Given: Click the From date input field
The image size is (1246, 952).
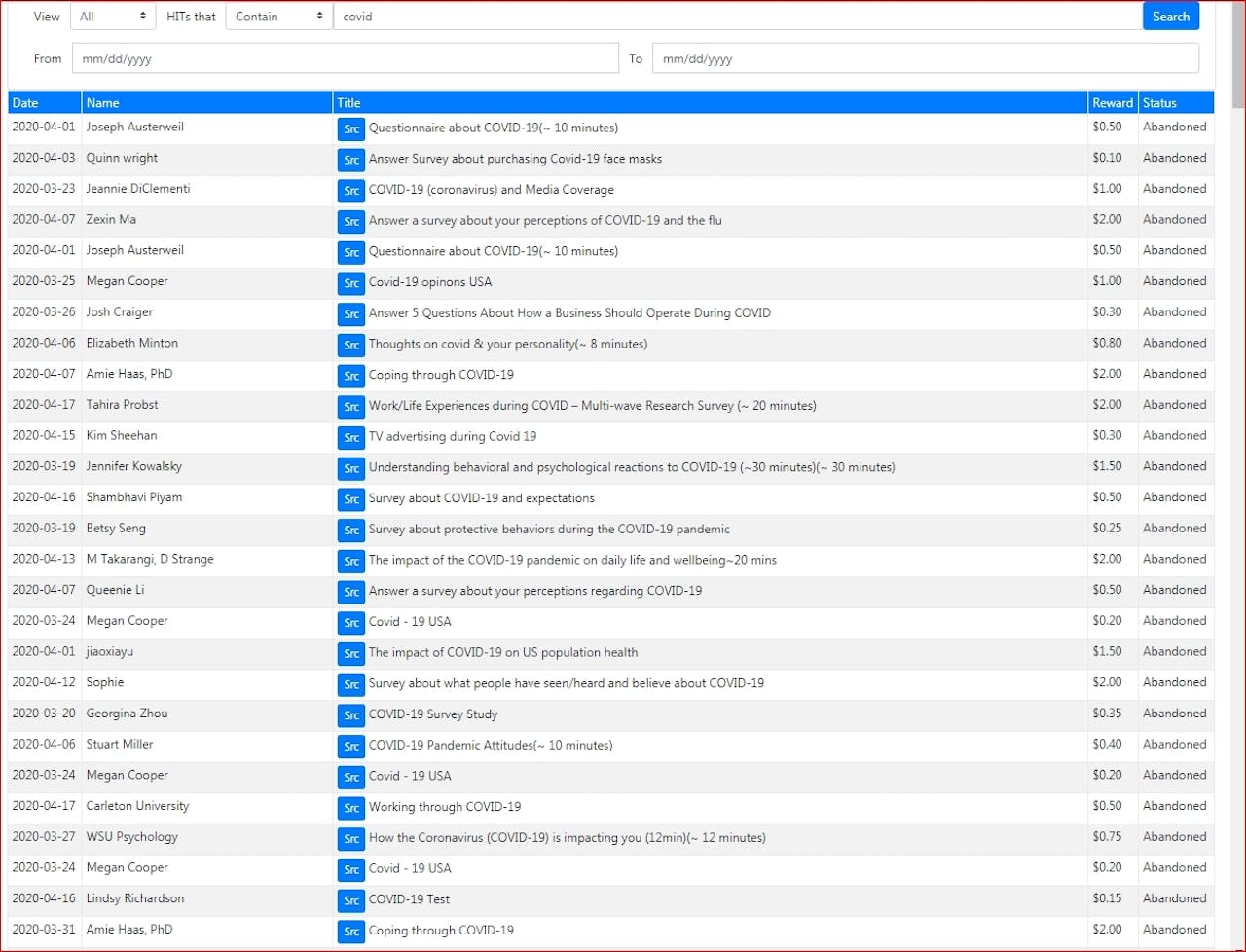Looking at the screenshot, I should [345, 58].
